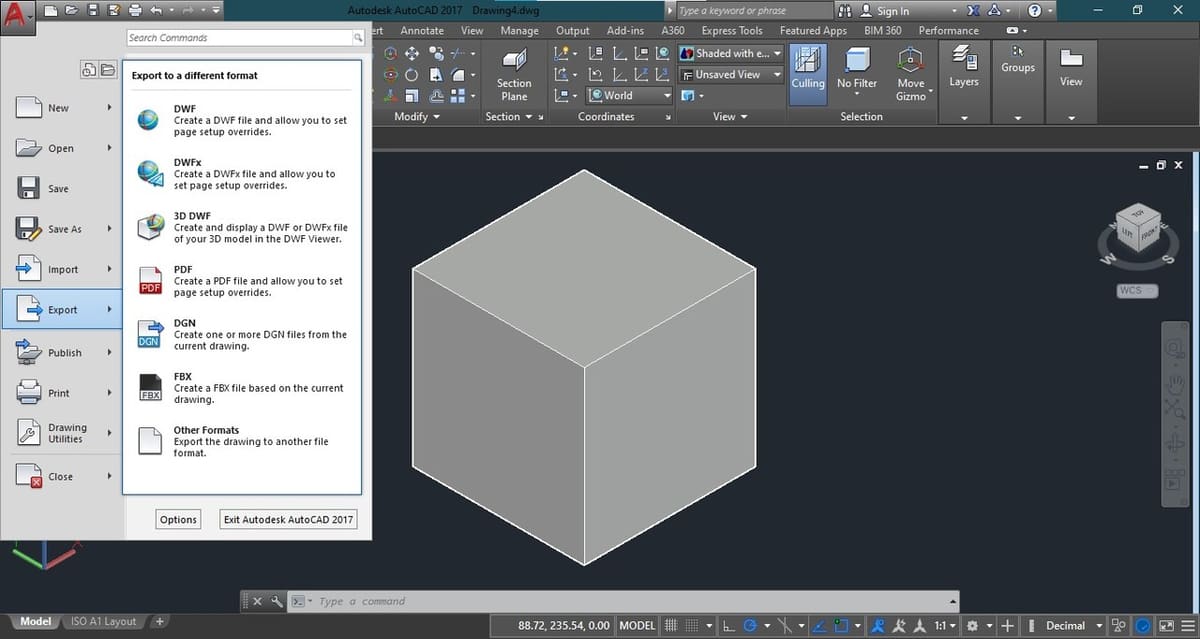The width and height of the screenshot is (1200, 639).
Task: Click the Options button
Action: coord(178,520)
